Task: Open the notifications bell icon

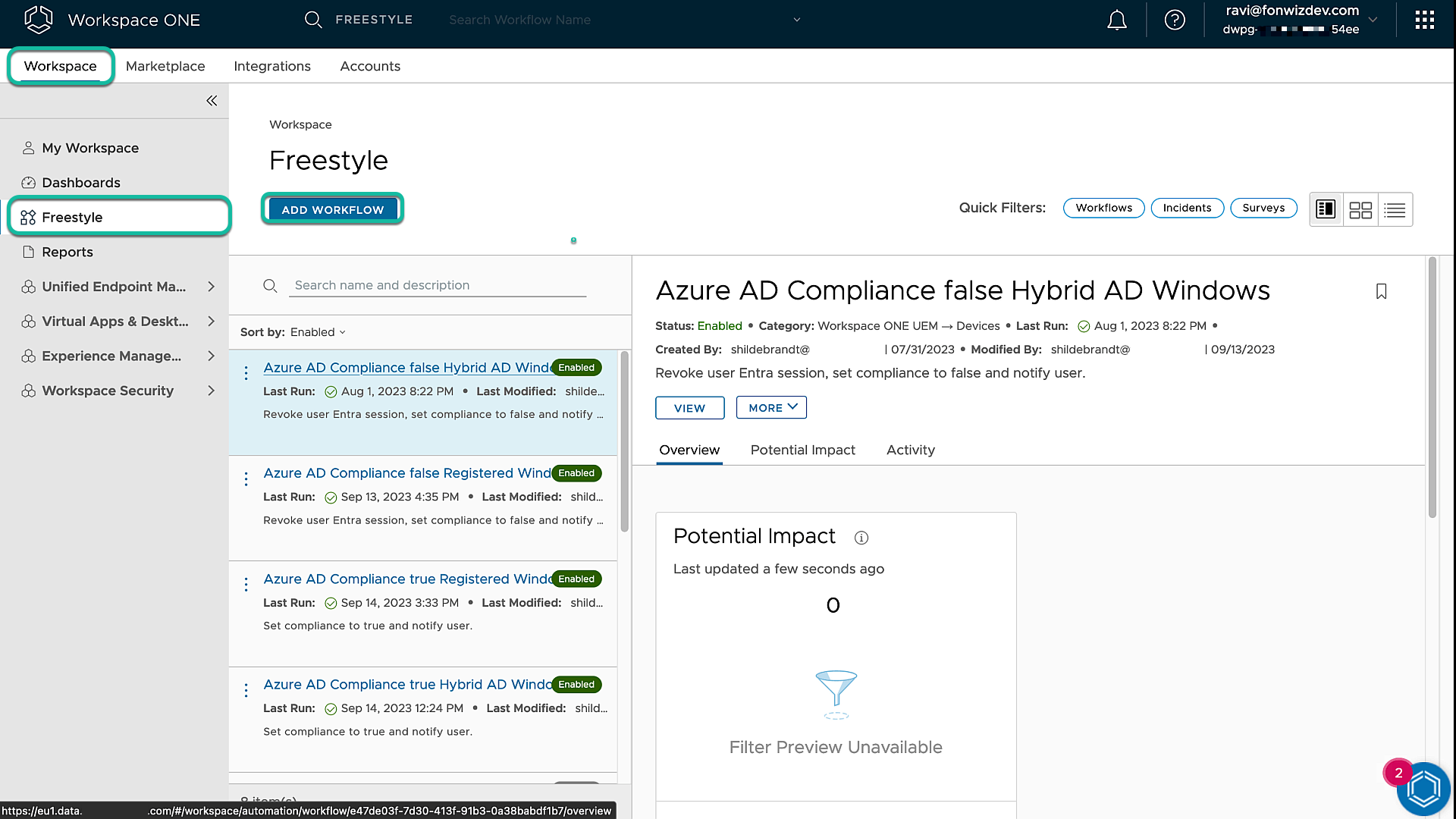Action: coord(1116,20)
